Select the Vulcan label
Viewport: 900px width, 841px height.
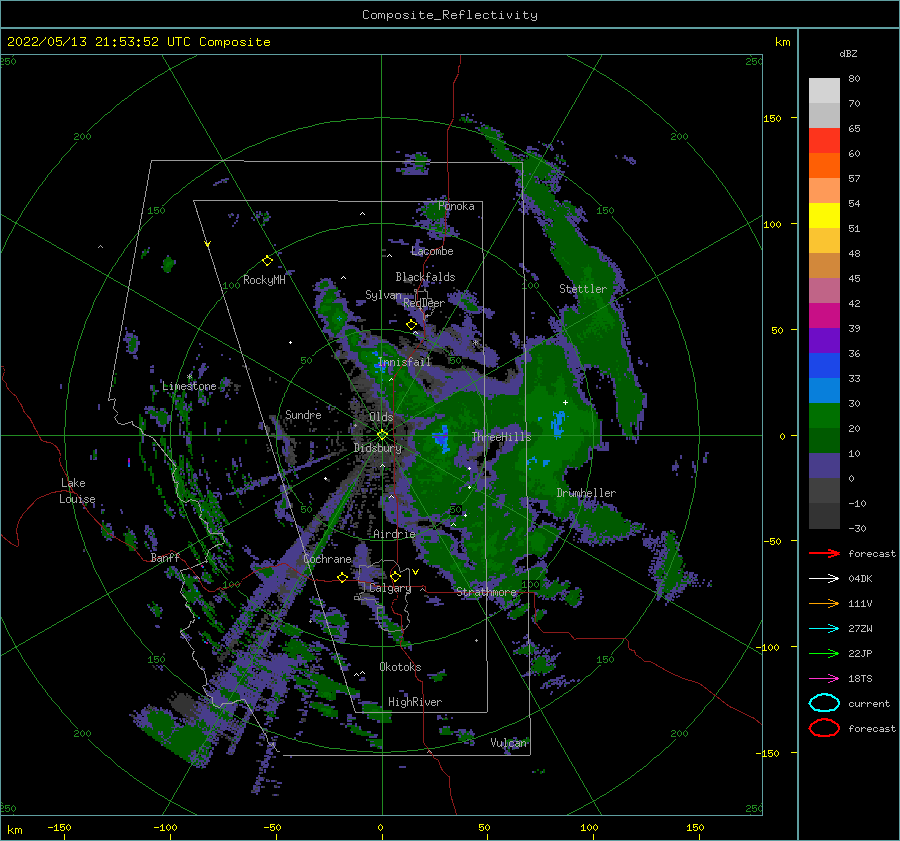point(508,743)
